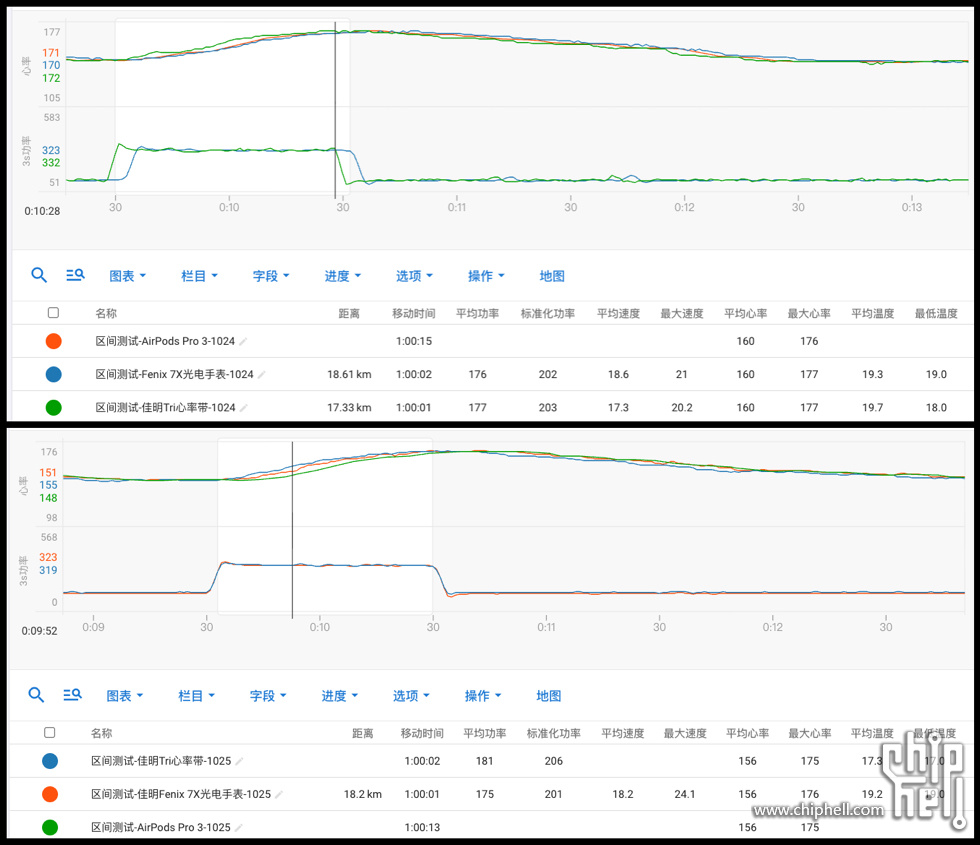The image size is (980, 845).
Task: Open the 字段 dropdown in the upper toolbar
Action: [271, 276]
